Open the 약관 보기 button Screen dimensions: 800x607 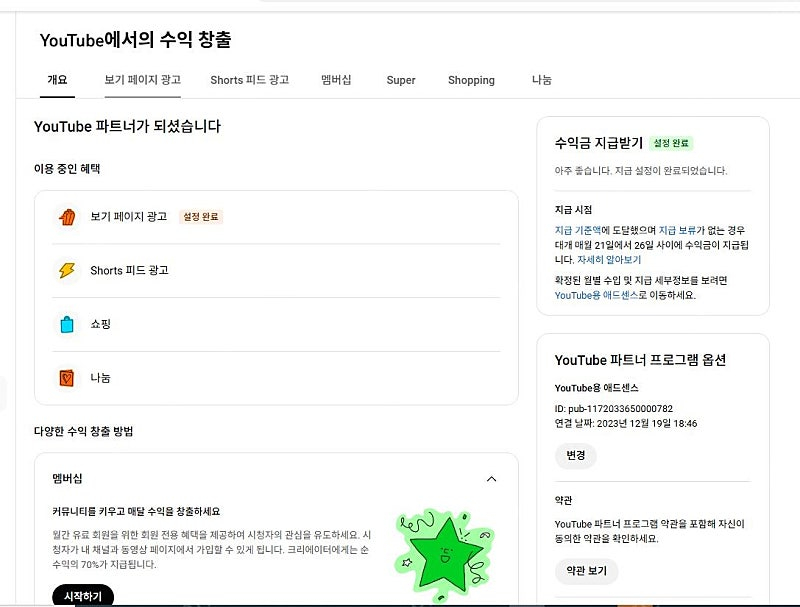pos(586,572)
